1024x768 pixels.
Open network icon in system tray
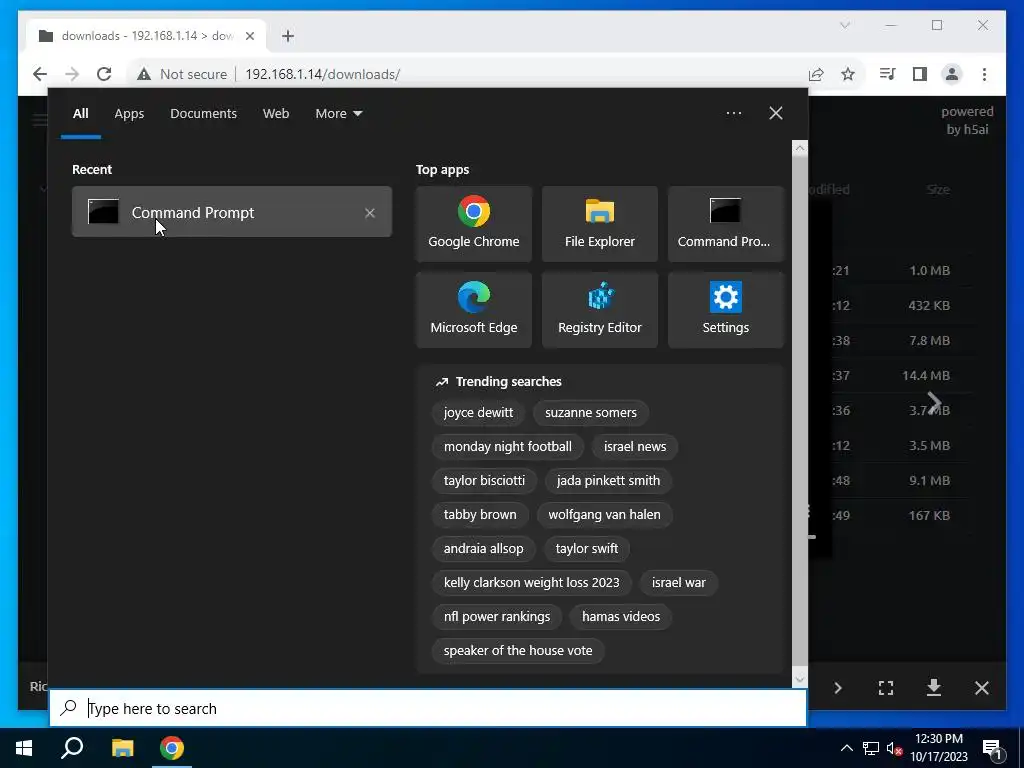(871, 748)
